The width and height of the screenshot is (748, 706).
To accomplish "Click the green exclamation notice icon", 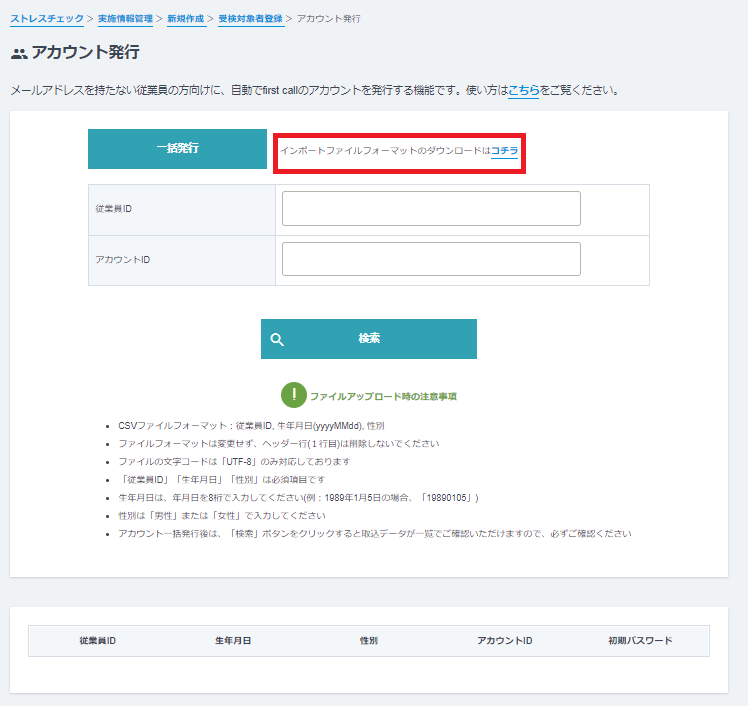I will tap(293, 395).
